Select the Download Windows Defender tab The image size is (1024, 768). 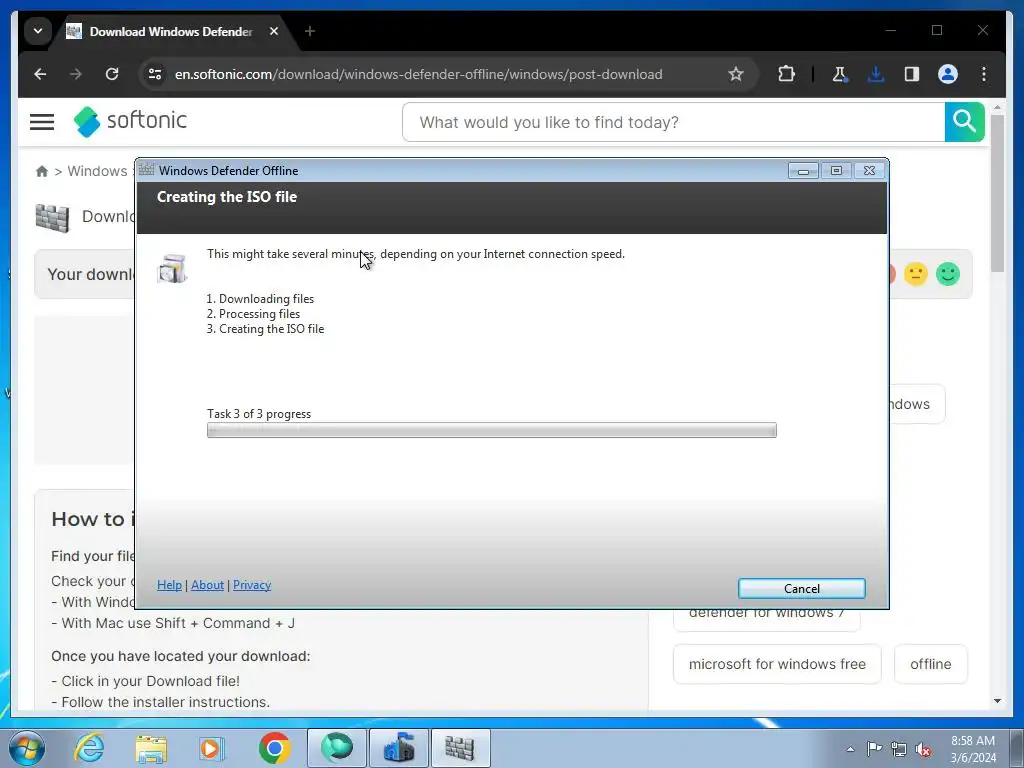tap(171, 31)
